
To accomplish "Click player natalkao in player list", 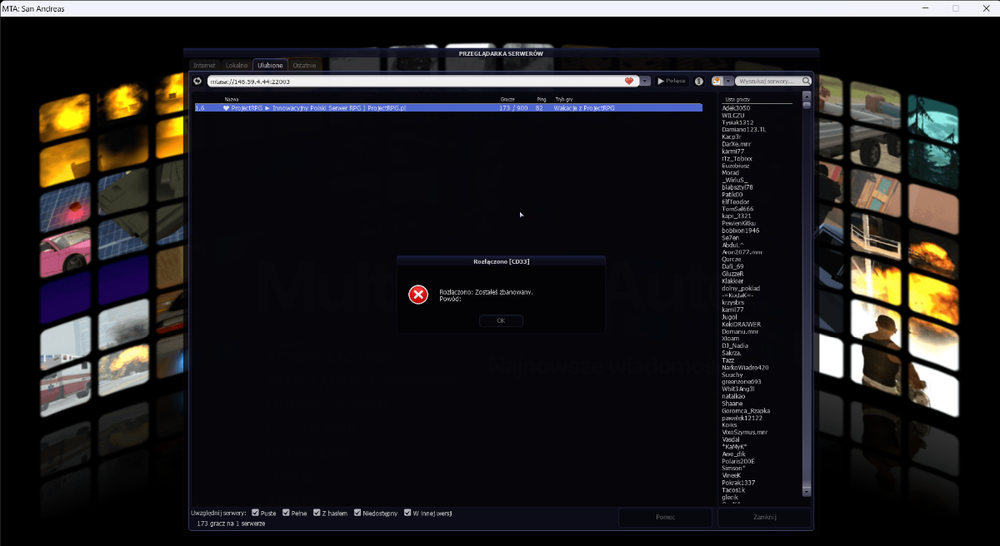I will (x=733, y=396).
